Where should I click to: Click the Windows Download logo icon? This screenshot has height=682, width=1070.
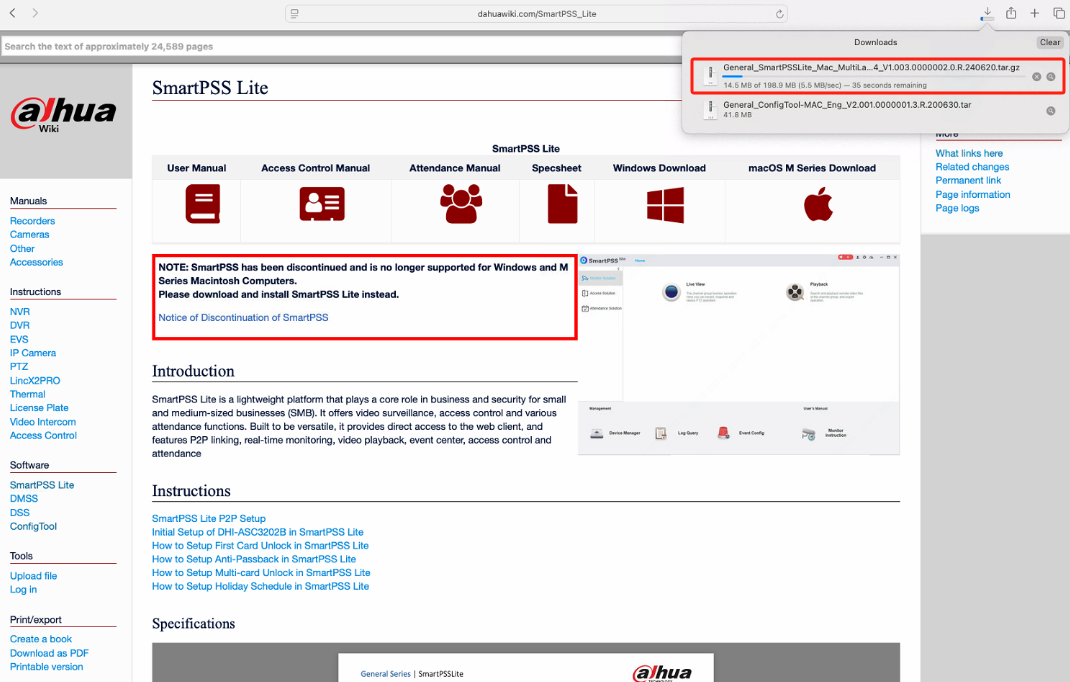665,205
